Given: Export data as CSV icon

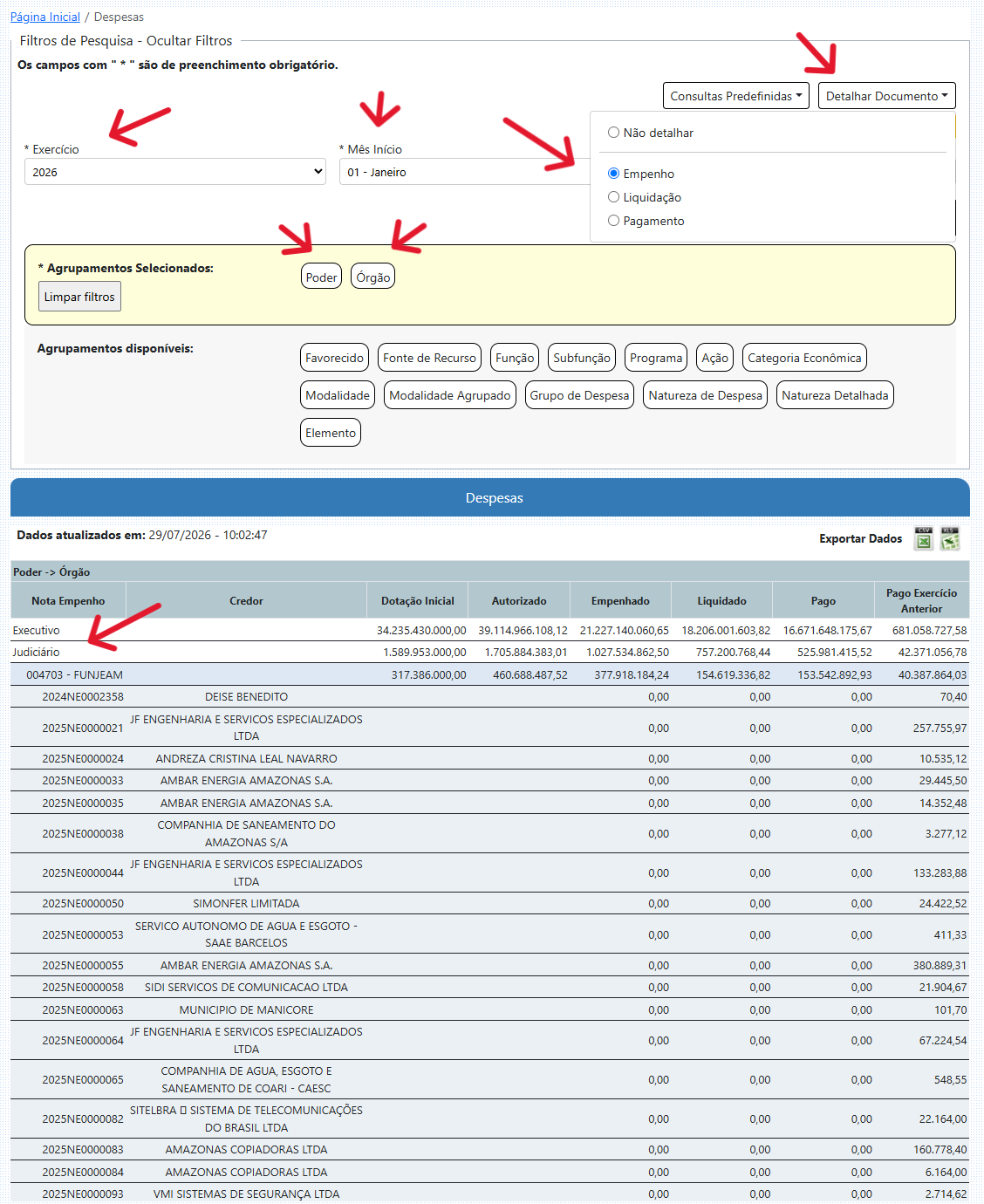Looking at the screenshot, I should 923,539.
